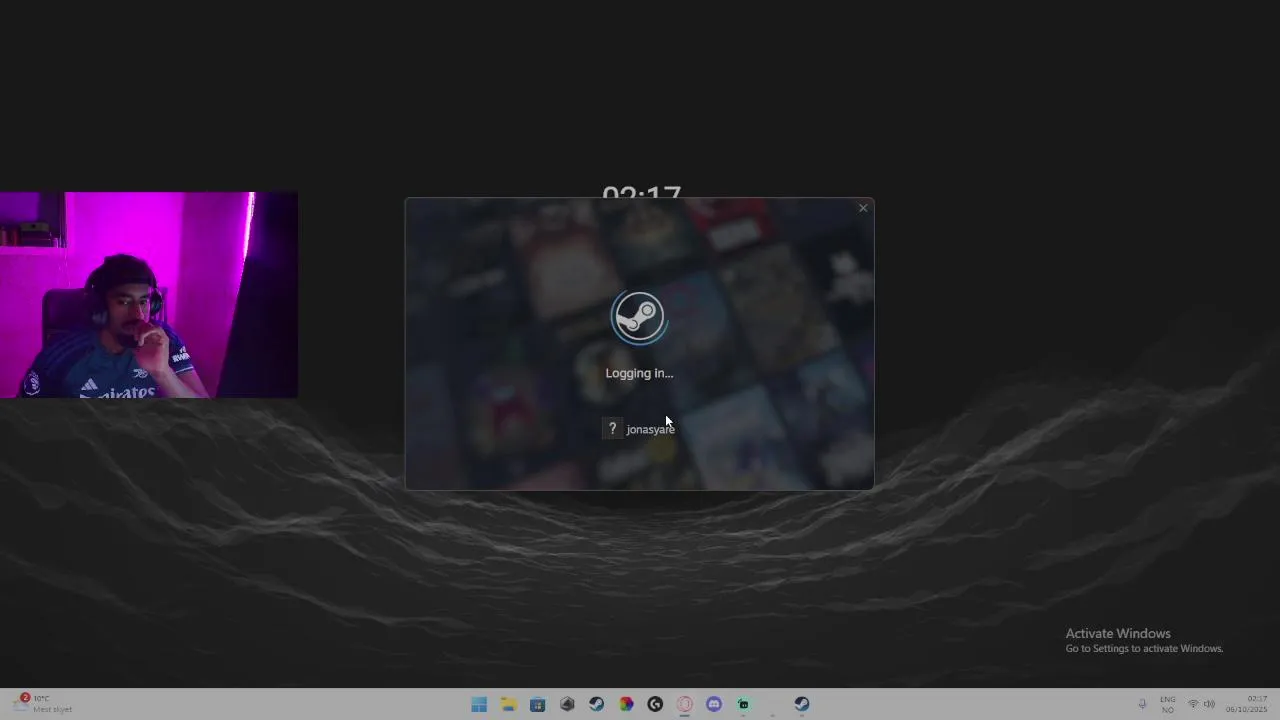Viewport: 1280px width, 720px height.
Task: Open Discord from the taskbar
Action: (x=714, y=704)
